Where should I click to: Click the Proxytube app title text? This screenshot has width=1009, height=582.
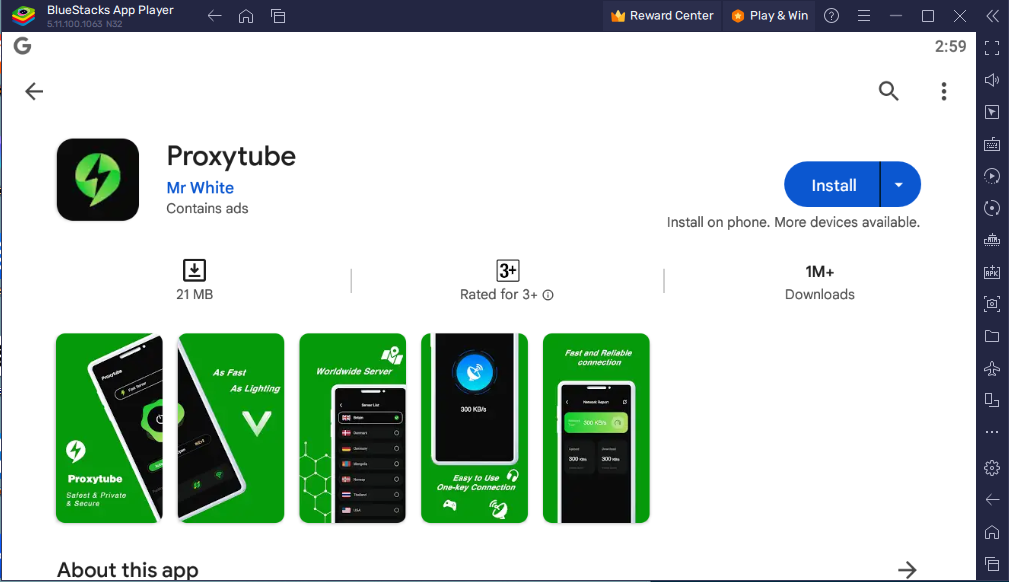pos(231,156)
